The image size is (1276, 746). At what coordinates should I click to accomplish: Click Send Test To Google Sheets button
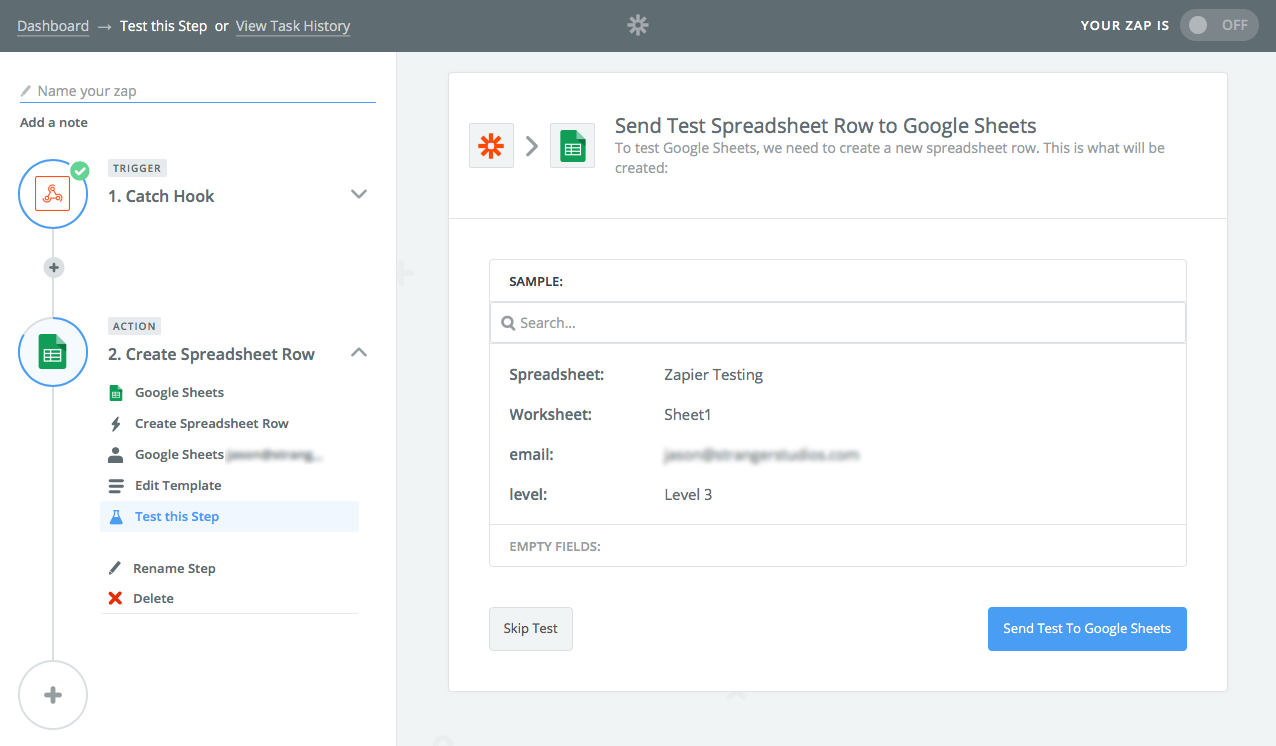tap(1087, 629)
